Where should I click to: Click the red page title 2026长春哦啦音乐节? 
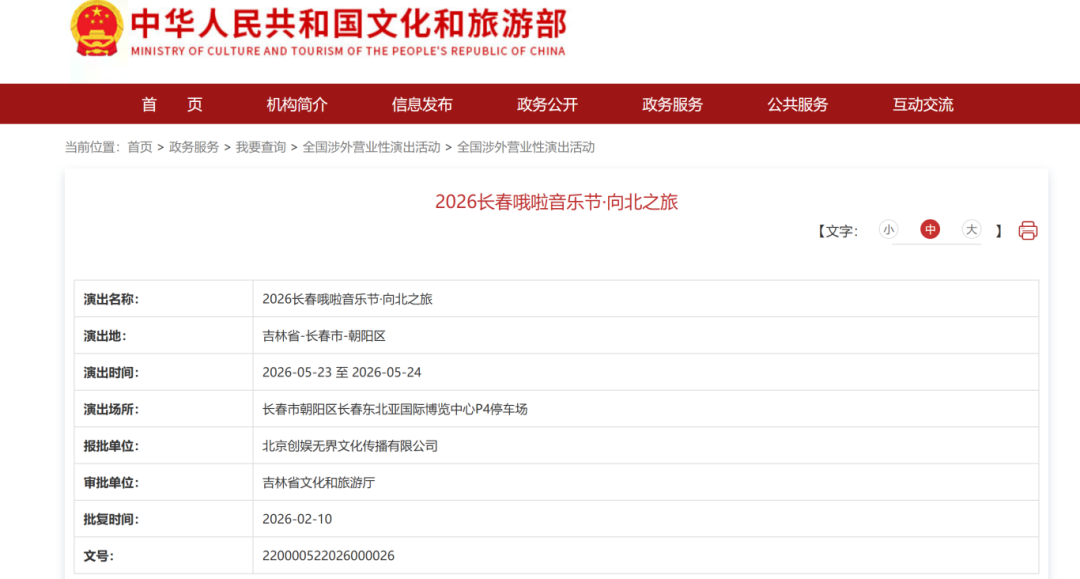coord(556,202)
